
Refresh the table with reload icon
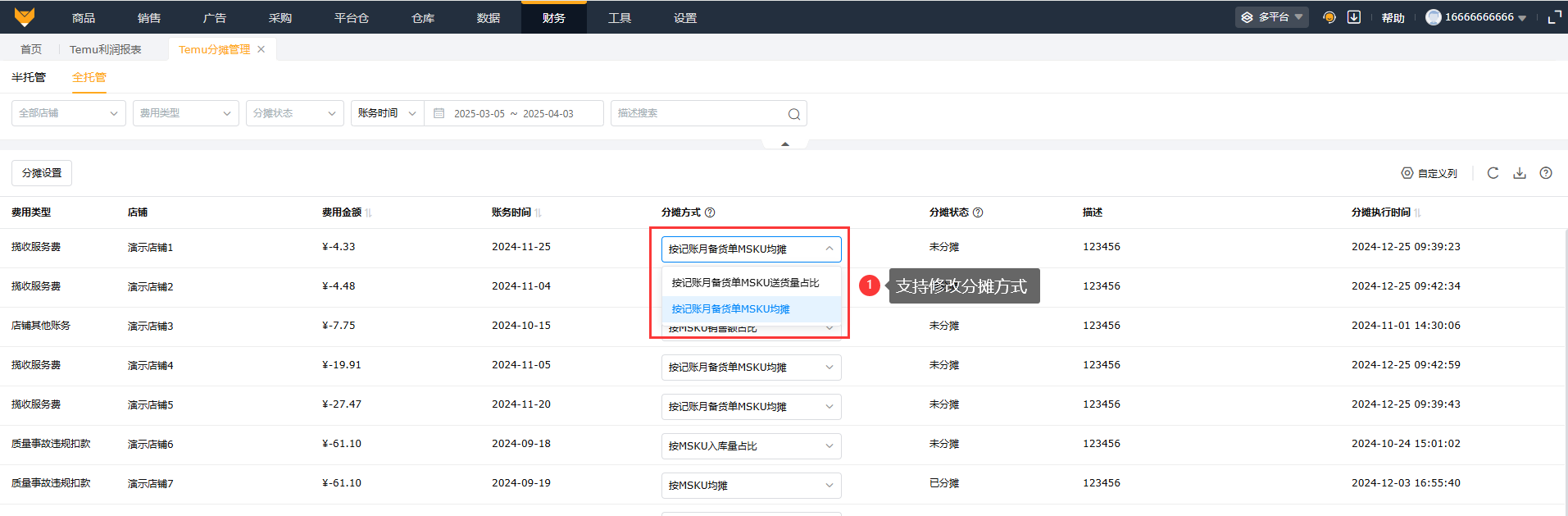[1493, 173]
